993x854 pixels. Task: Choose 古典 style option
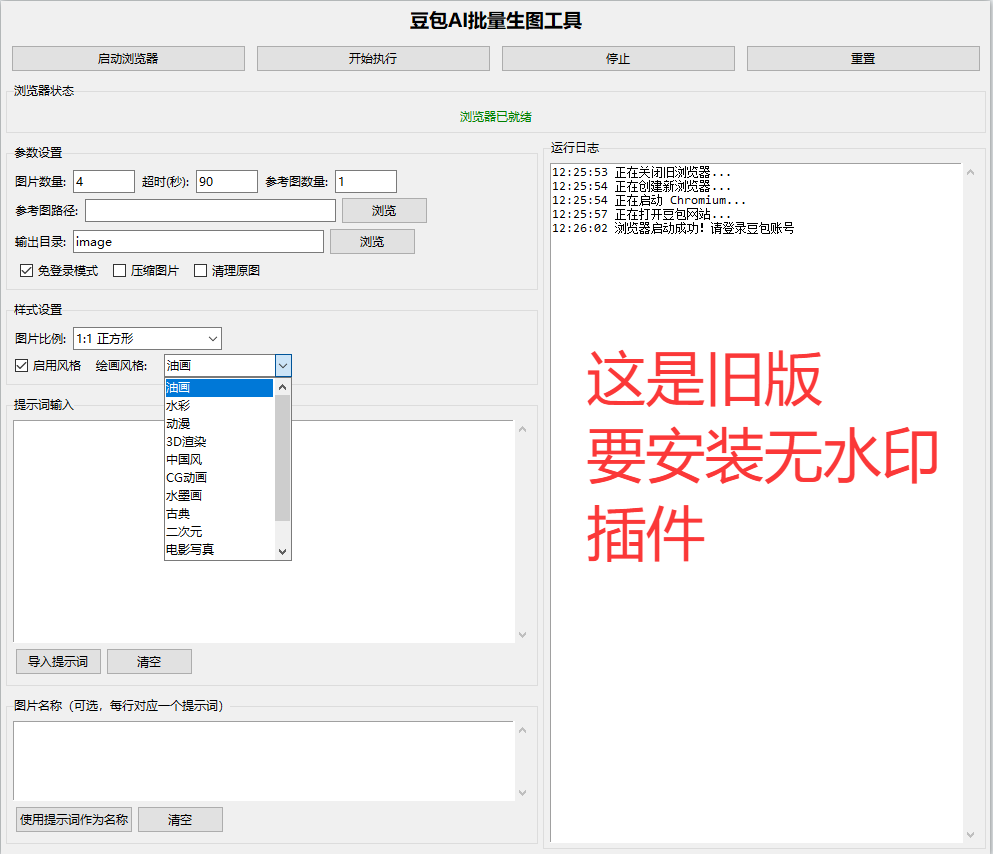219,513
